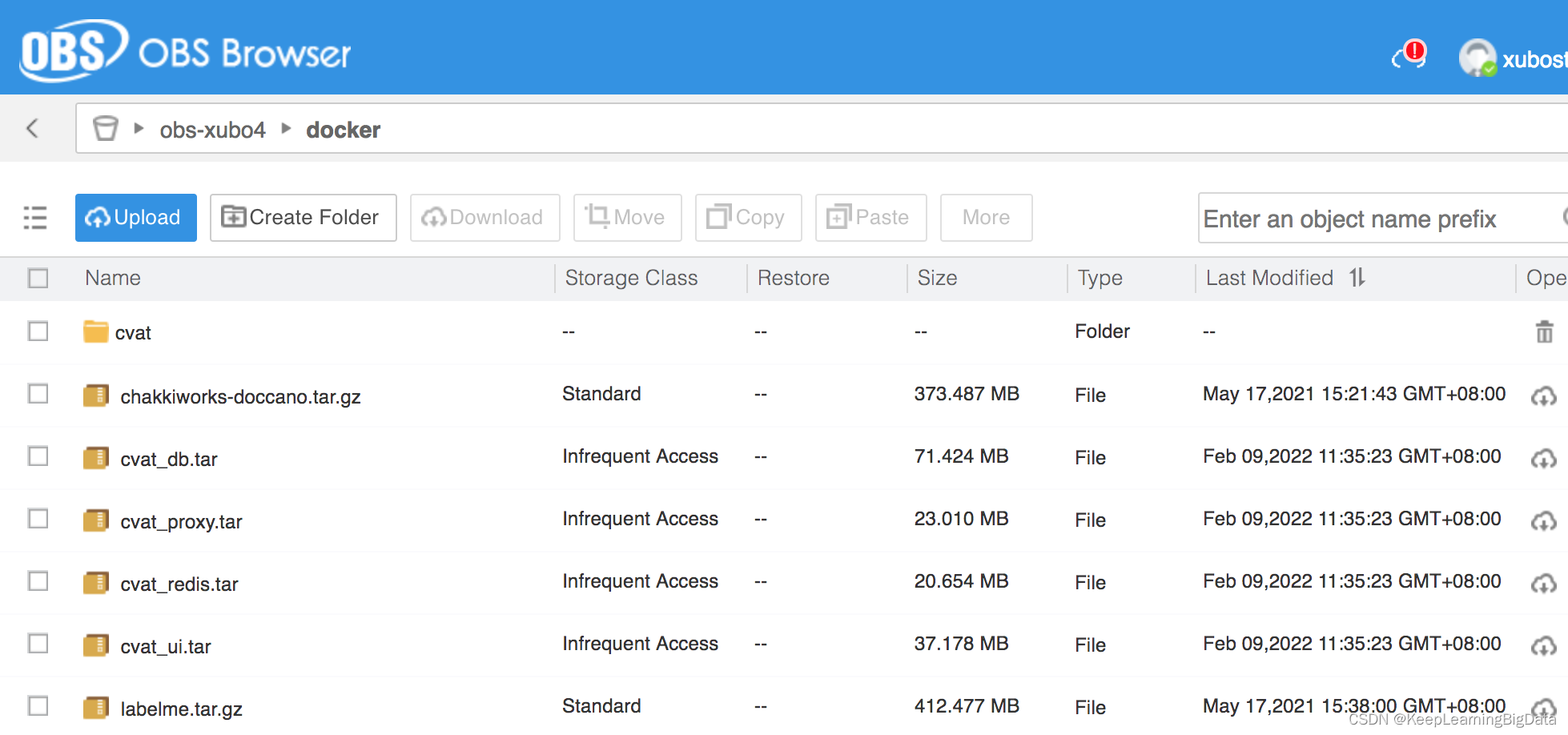
Task: Download cvat_ui.tar with cloud icon
Action: coord(1543,645)
